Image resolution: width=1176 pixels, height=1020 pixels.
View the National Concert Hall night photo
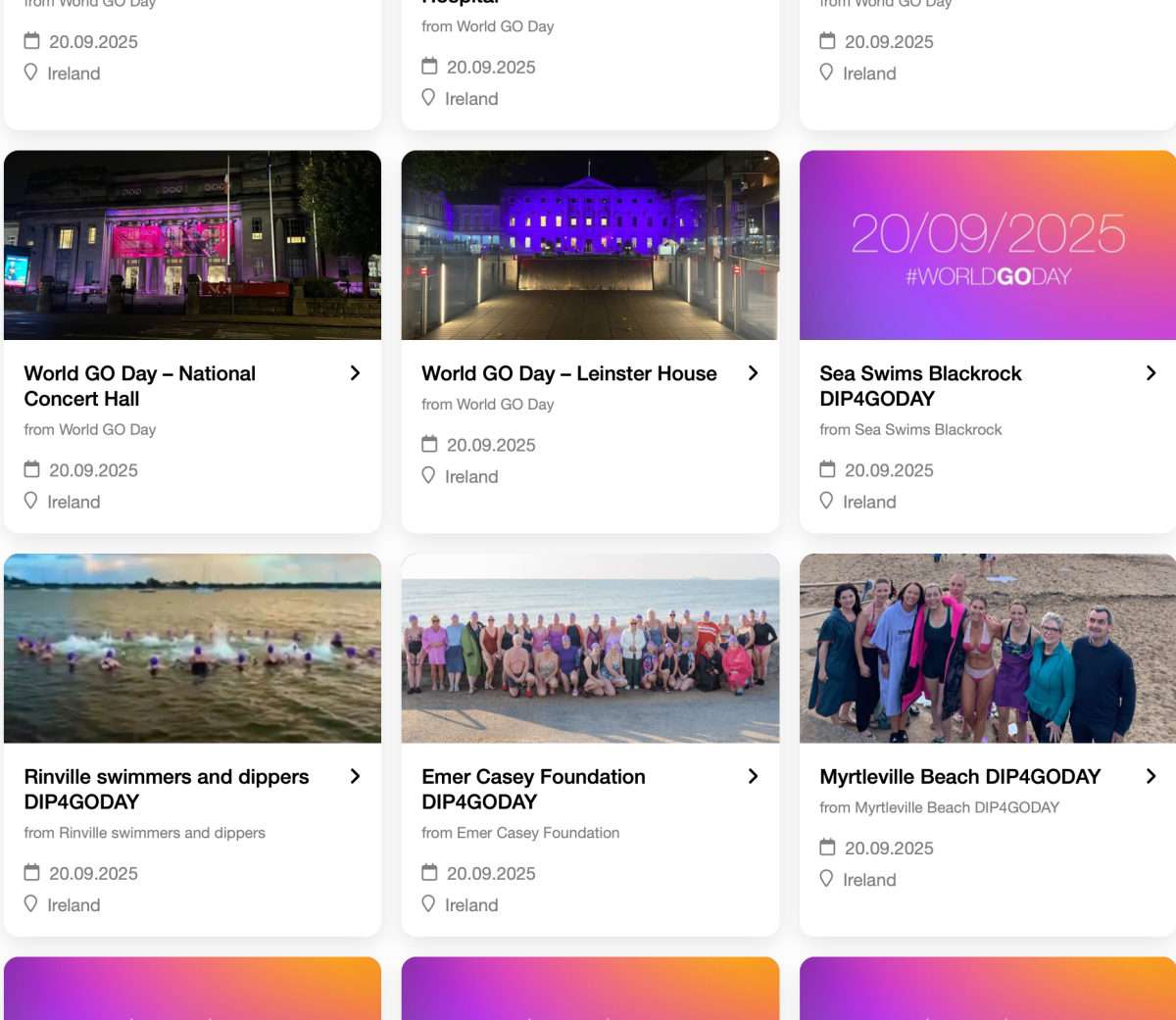tap(192, 245)
